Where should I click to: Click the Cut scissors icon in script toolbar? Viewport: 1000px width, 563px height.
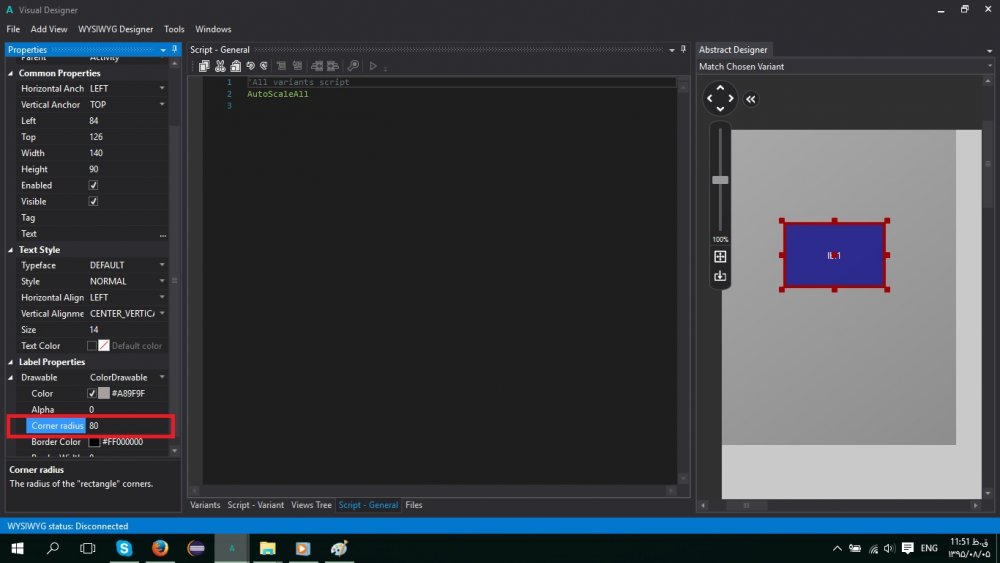coord(221,66)
